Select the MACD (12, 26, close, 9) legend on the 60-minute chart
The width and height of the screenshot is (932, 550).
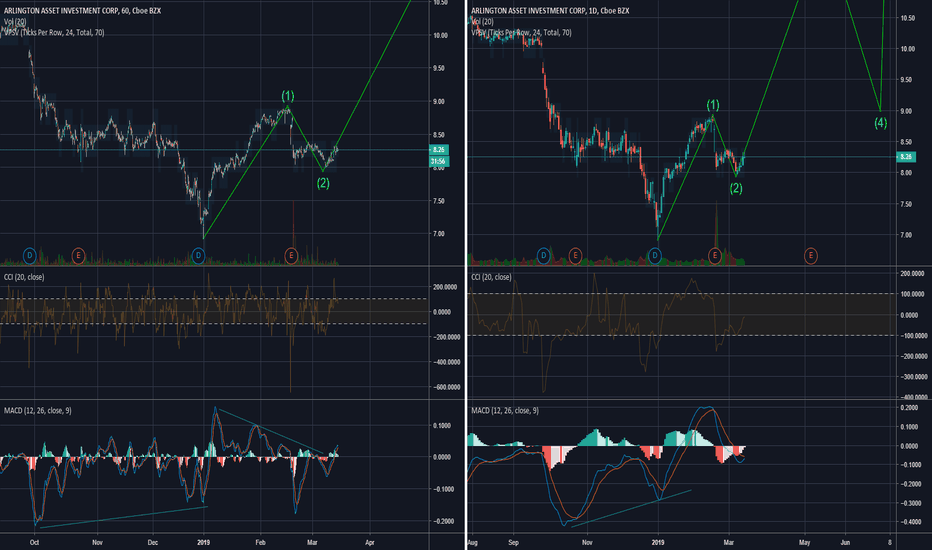point(37,411)
